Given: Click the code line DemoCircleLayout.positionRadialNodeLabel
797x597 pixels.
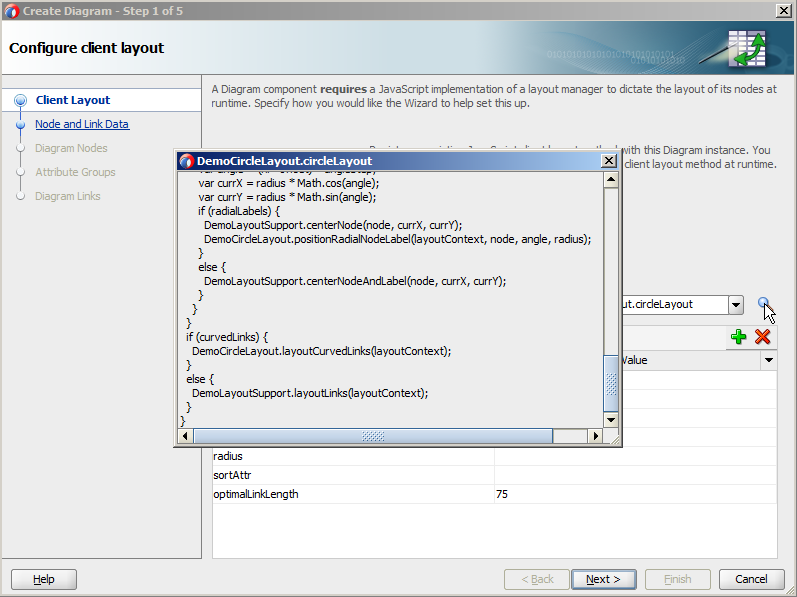Looking at the screenshot, I should (397, 239).
